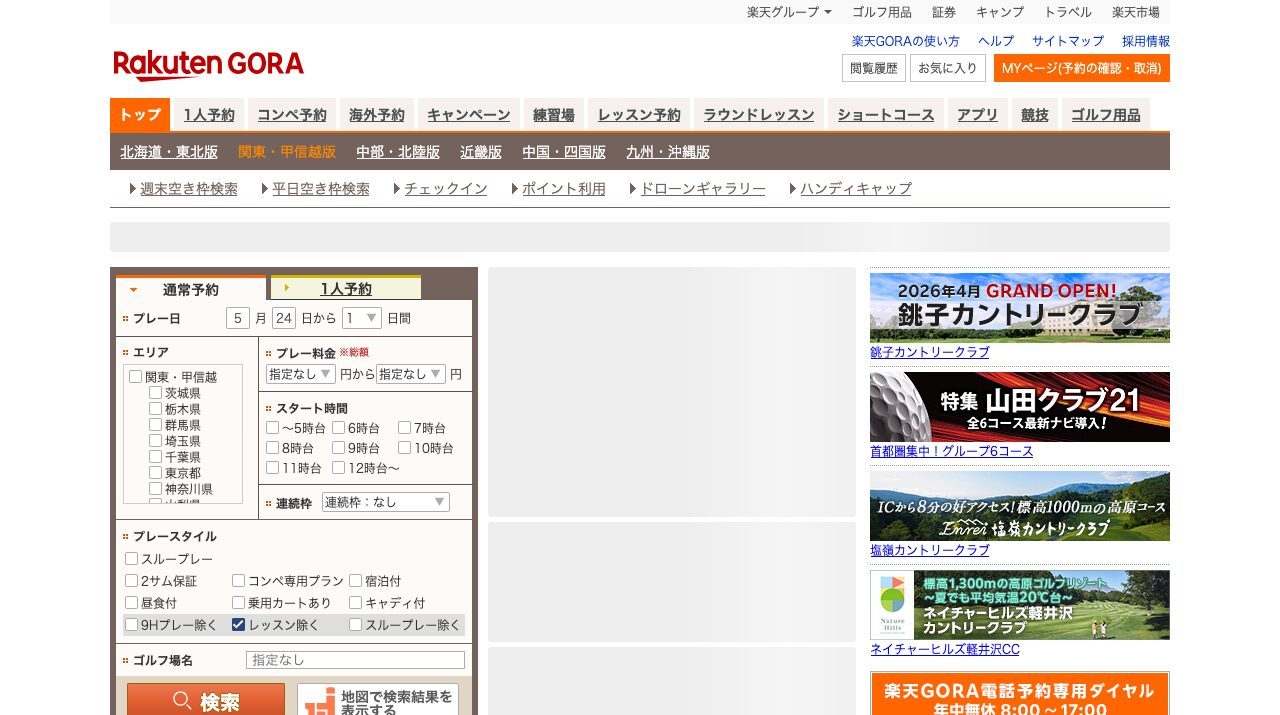Check the 群馬県 checkbox
Screen dimensions: 1280x715
tap(155, 425)
